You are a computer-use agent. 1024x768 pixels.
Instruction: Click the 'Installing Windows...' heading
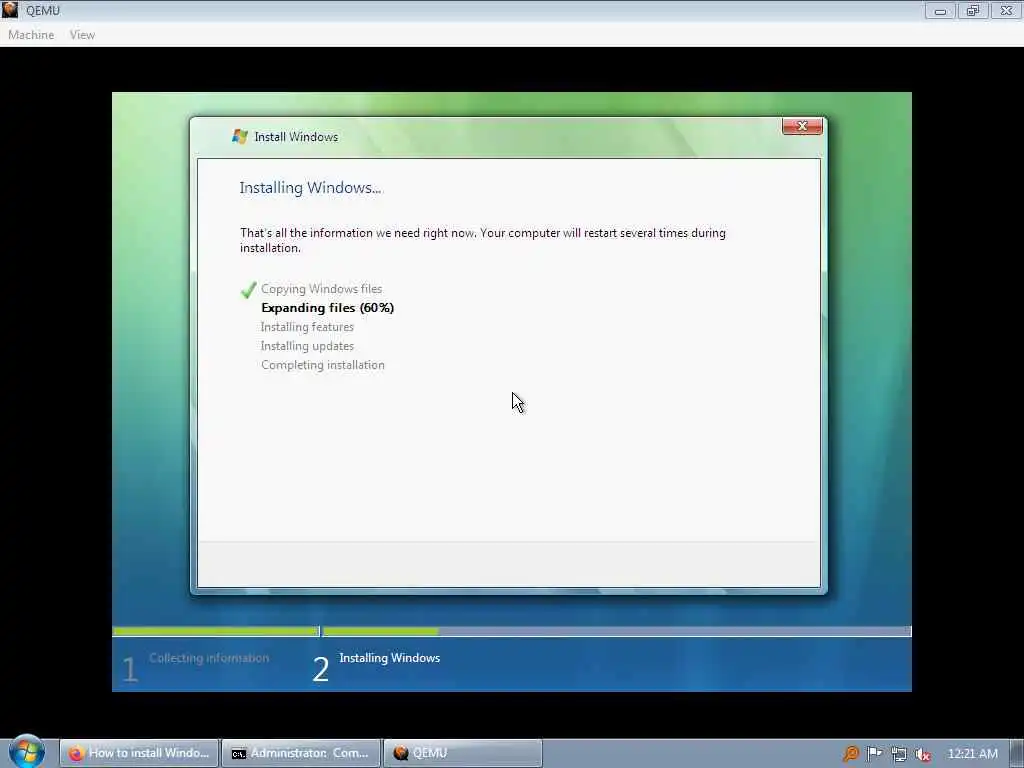click(310, 188)
